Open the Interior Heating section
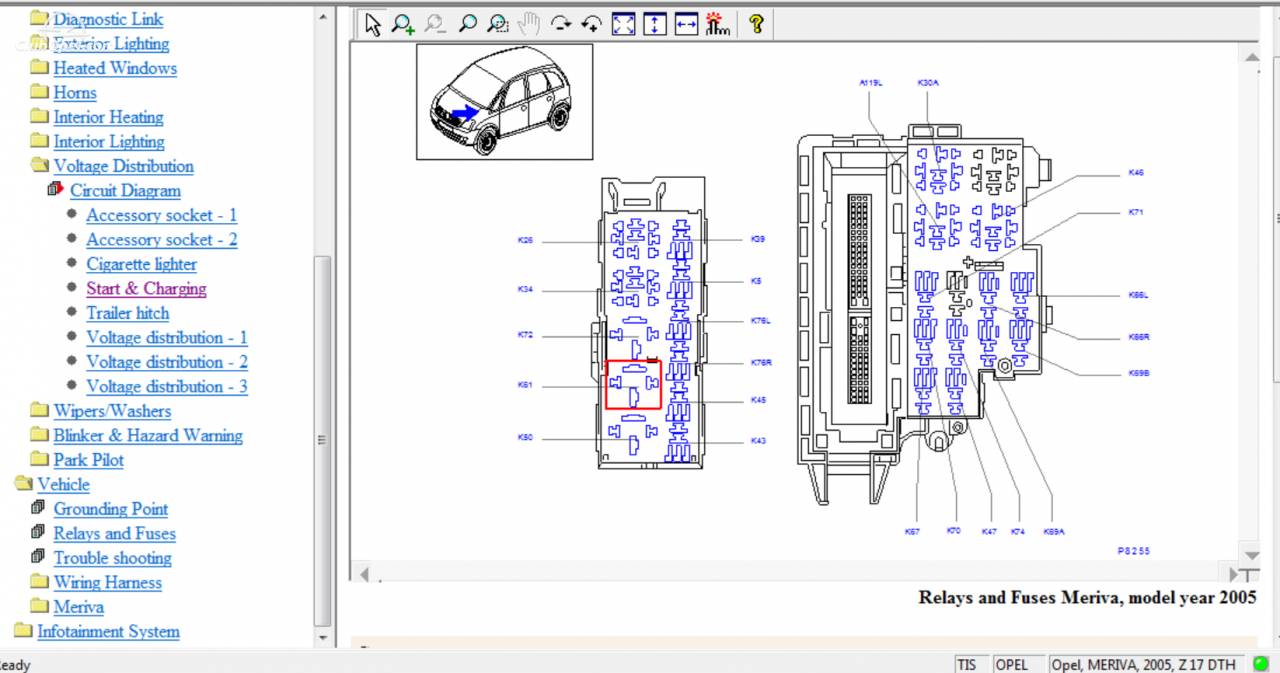The height and width of the screenshot is (673, 1280). tap(108, 117)
